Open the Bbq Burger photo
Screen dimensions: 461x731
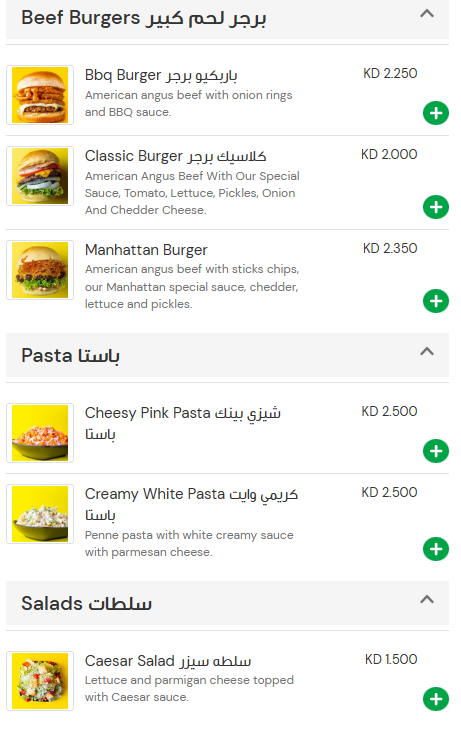click(40, 95)
